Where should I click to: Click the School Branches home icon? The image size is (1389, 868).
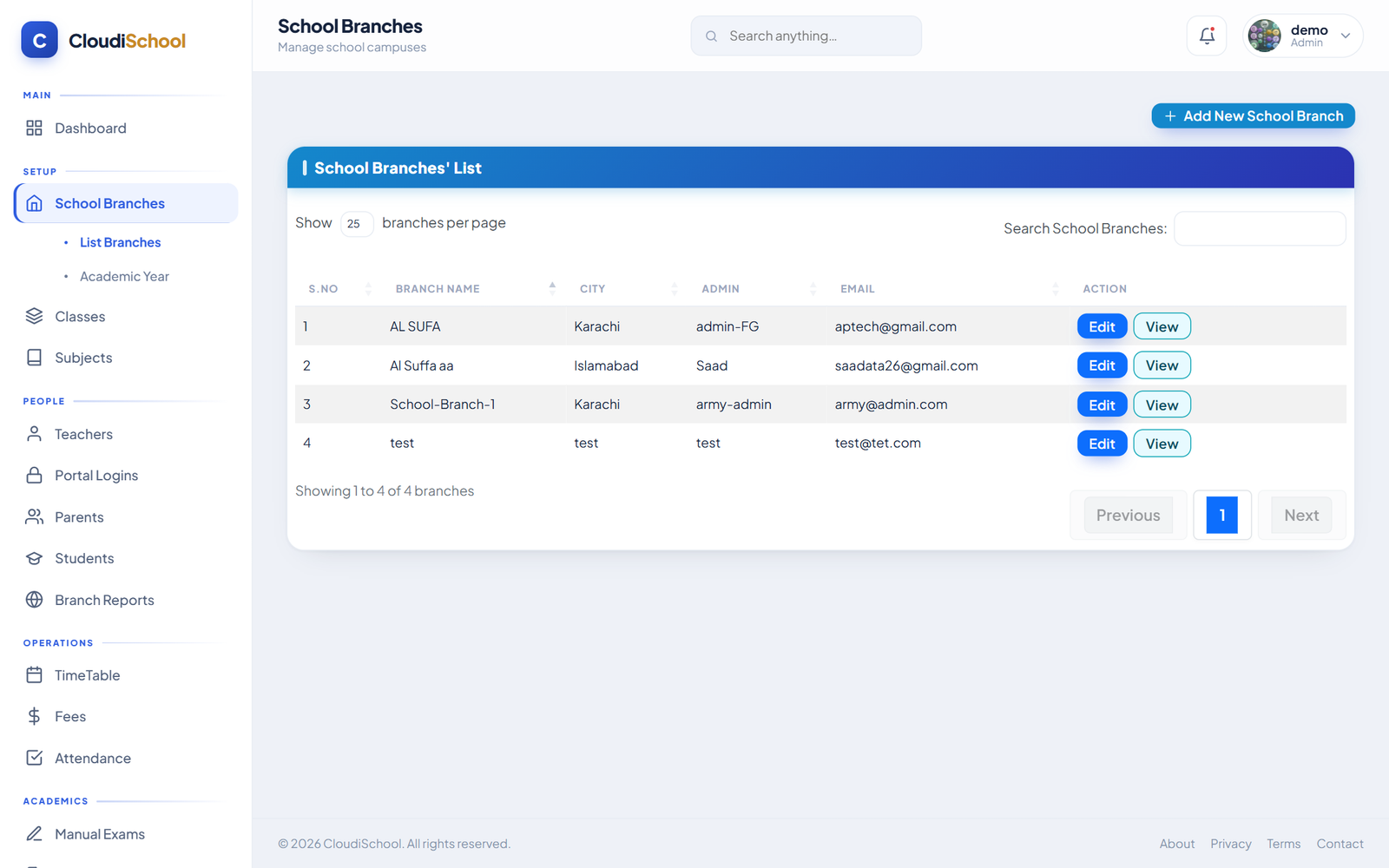click(34, 203)
